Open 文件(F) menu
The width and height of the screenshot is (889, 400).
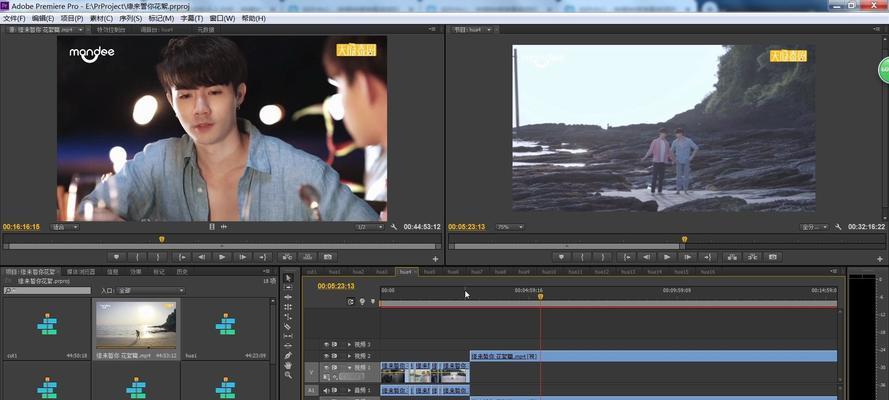[15, 18]
